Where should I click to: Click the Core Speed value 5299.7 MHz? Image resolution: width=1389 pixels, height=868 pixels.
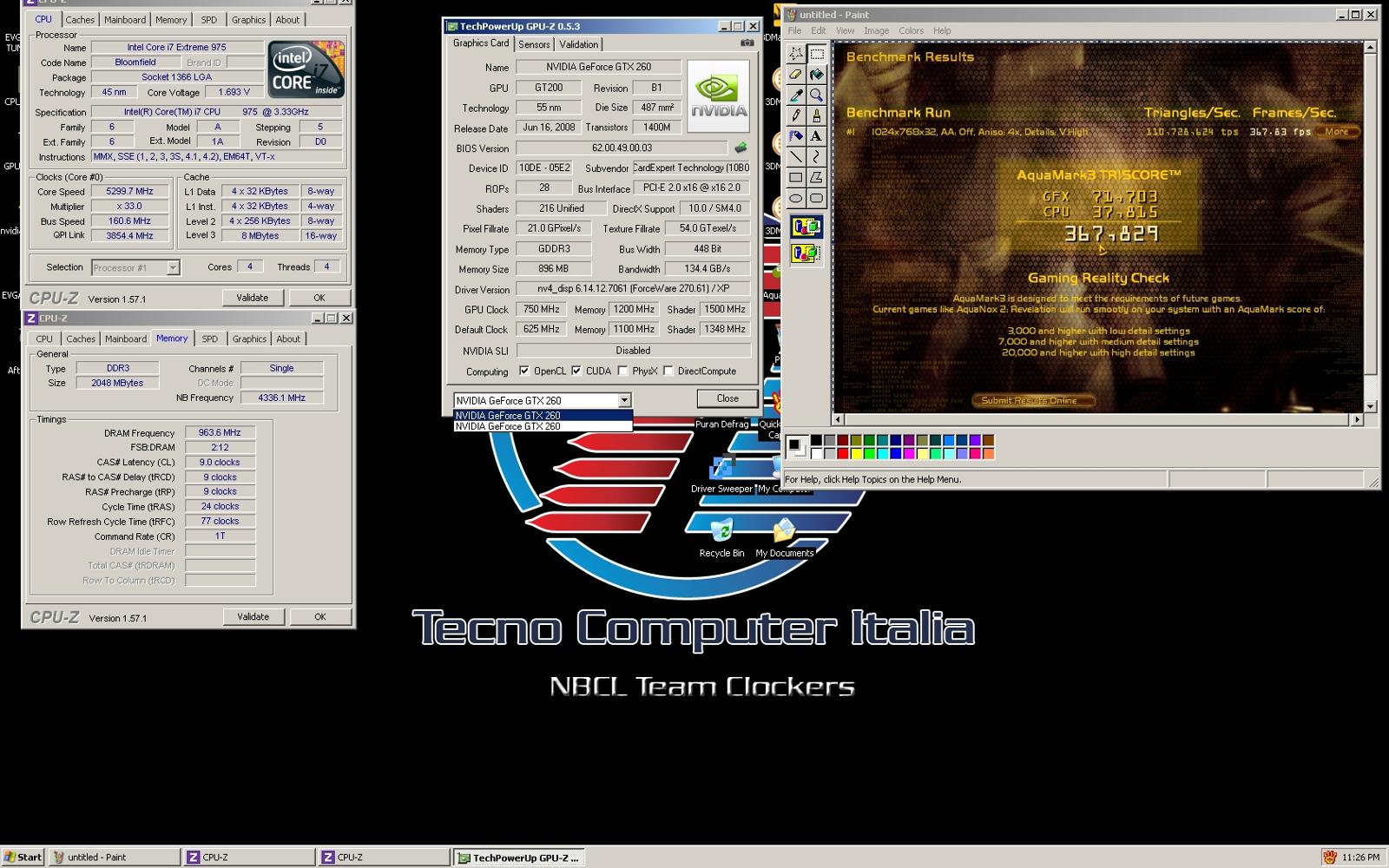coord(130,191)
